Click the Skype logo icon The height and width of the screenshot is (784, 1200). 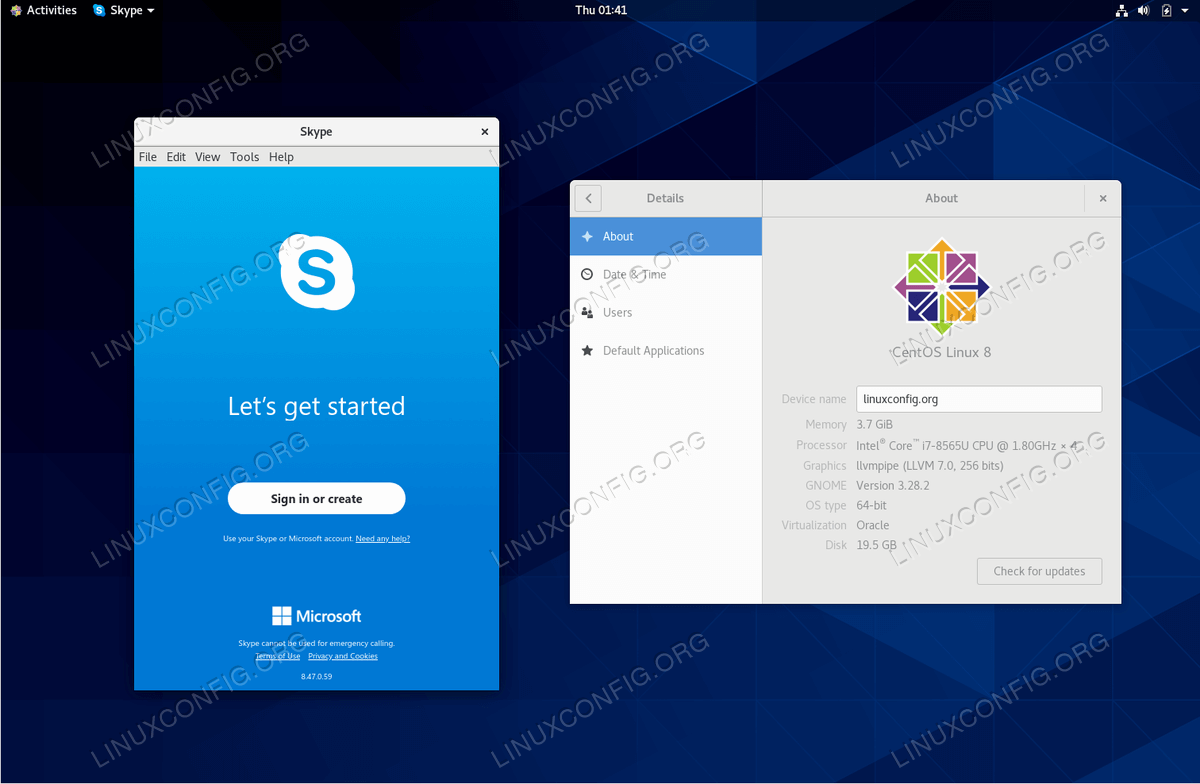pos(317,271)
